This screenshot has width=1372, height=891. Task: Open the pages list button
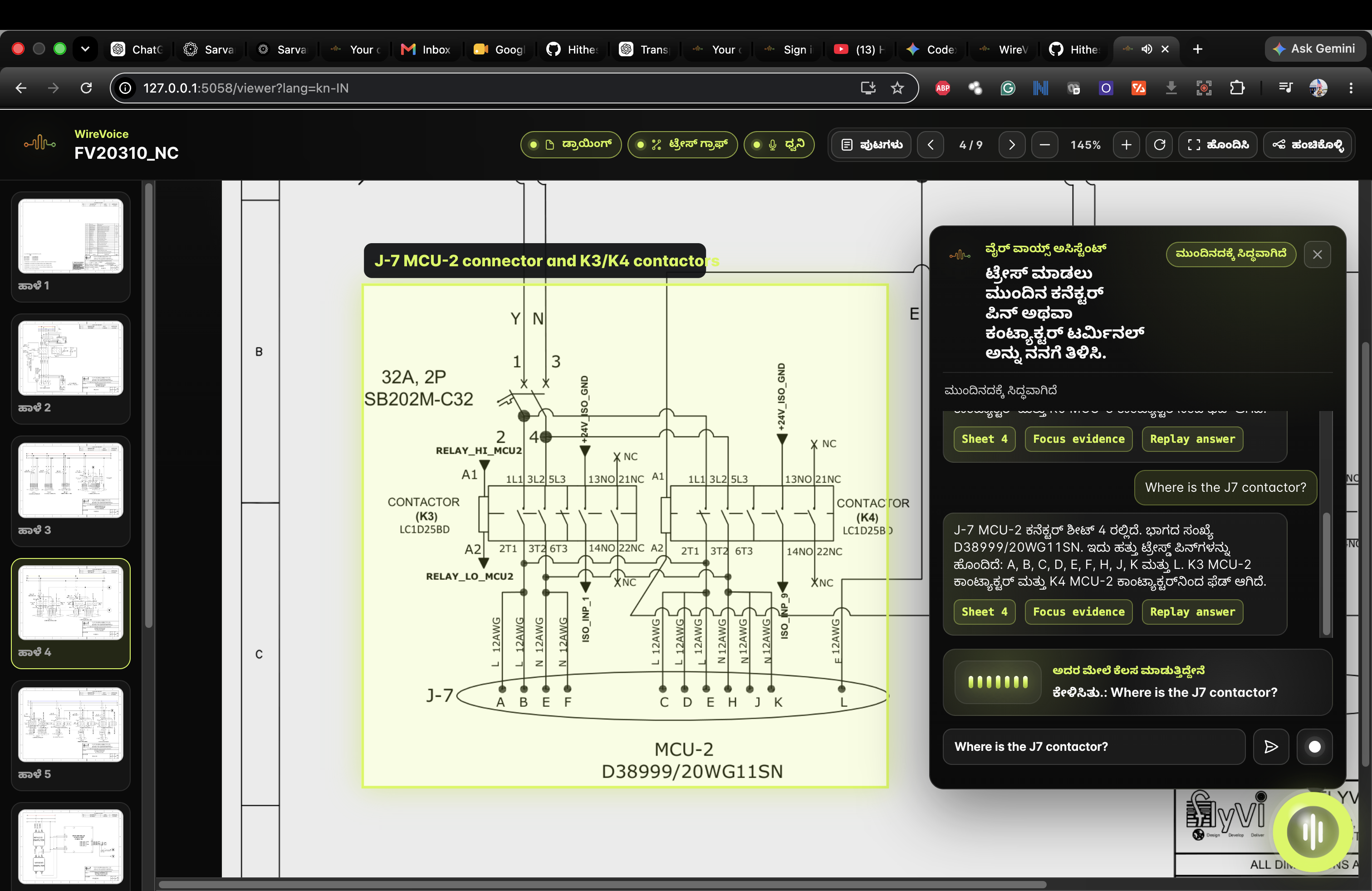[872, 145]
